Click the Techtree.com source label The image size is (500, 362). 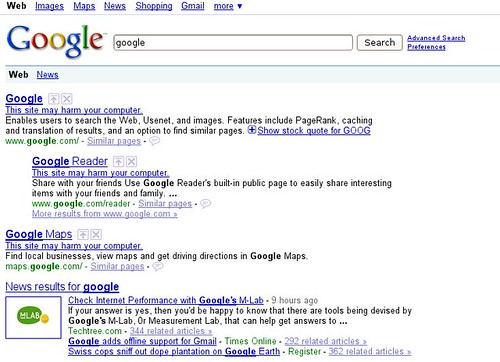pyautogui.click(x=95, y=331)
